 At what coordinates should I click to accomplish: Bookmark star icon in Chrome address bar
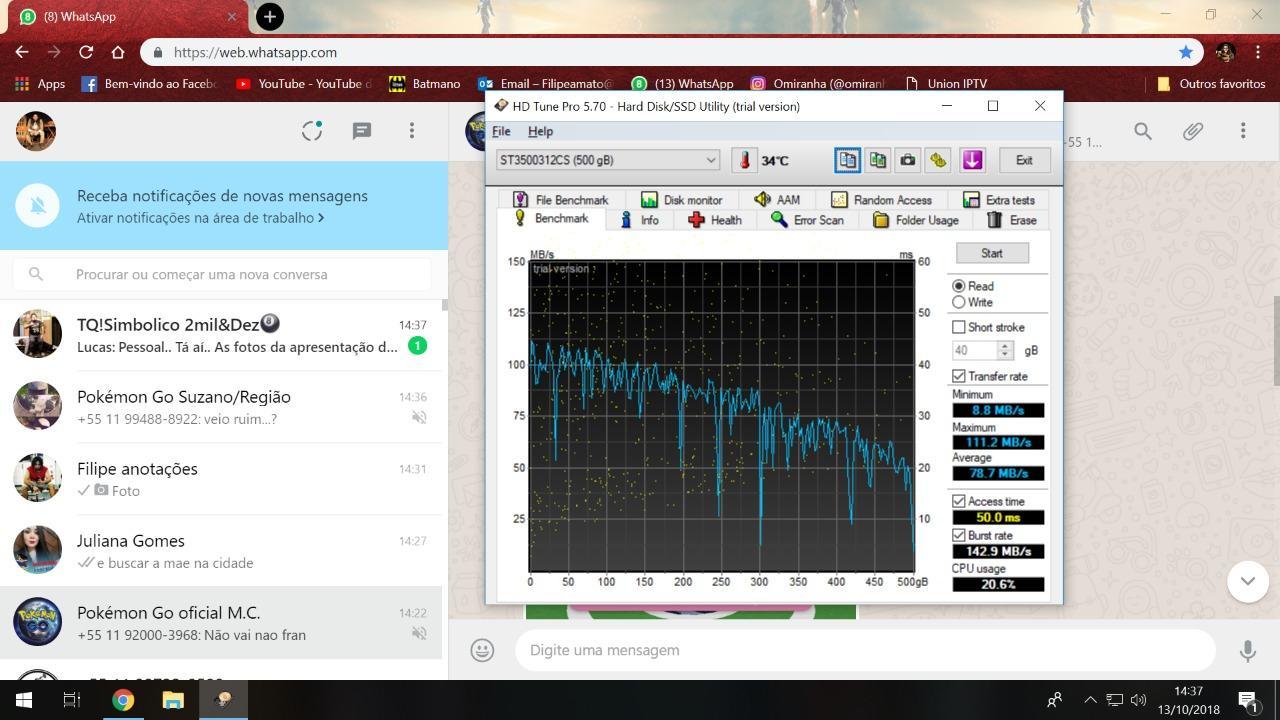(1186, 52)
